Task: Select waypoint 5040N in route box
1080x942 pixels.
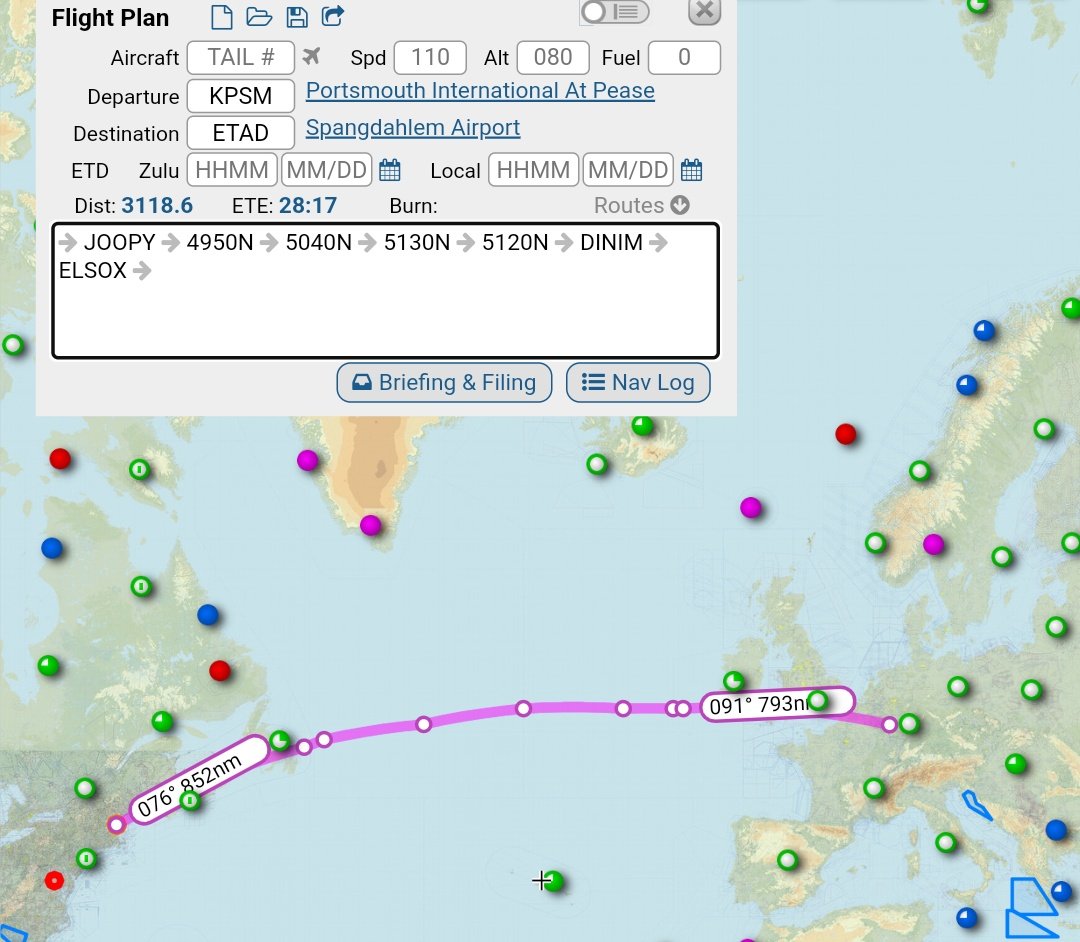Action: (318, 242)
